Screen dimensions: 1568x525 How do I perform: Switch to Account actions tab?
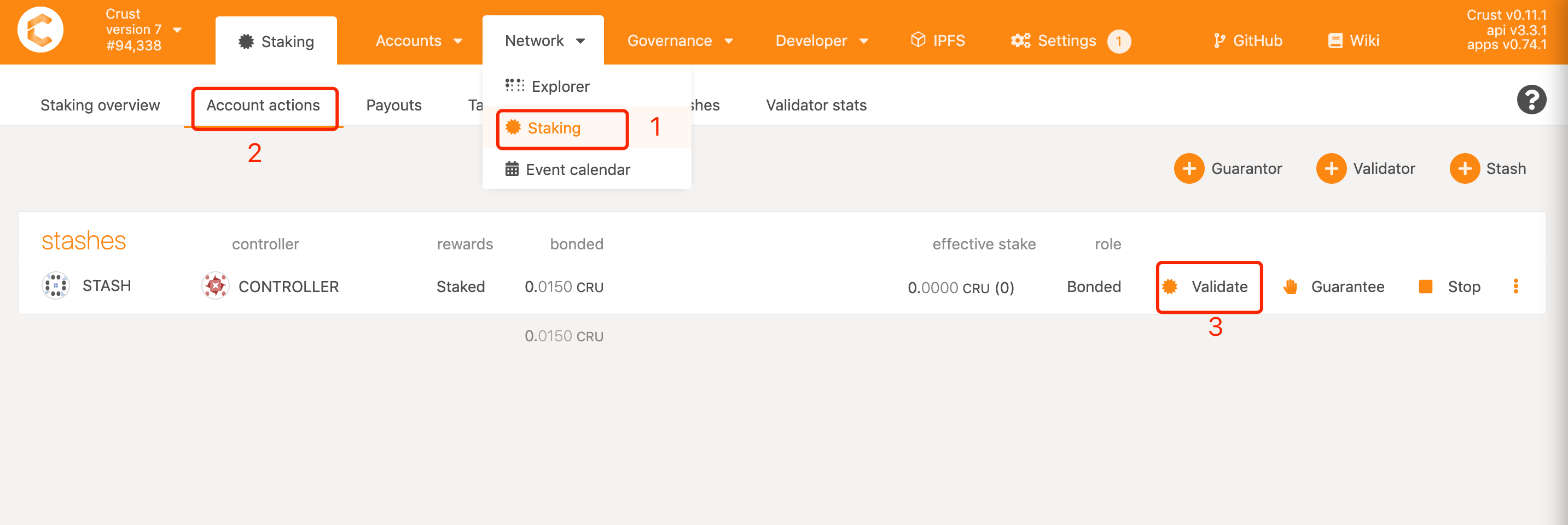(263, 105)
